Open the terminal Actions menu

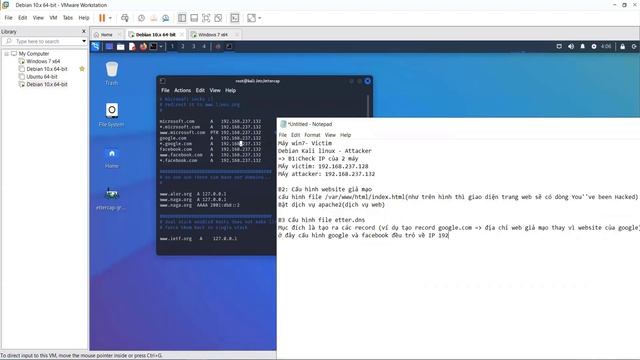tap(182, 90)
